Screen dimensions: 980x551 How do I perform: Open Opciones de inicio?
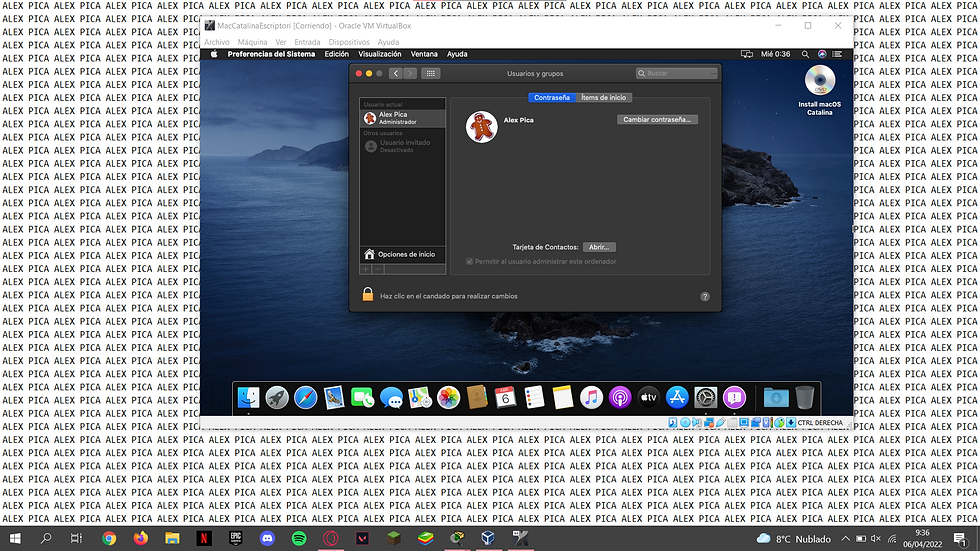click(402, 254)
